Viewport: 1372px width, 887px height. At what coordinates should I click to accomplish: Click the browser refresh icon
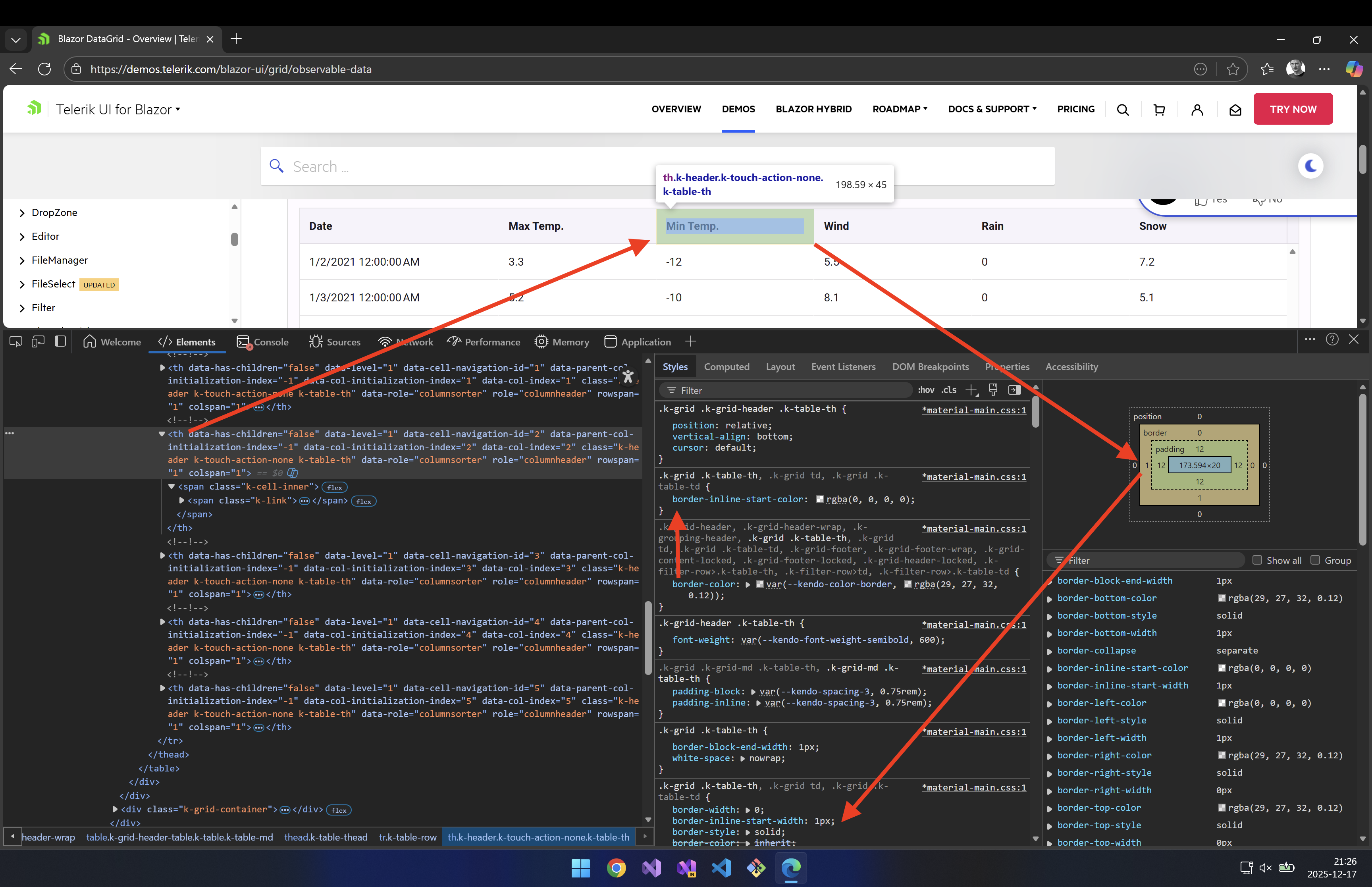44,69
